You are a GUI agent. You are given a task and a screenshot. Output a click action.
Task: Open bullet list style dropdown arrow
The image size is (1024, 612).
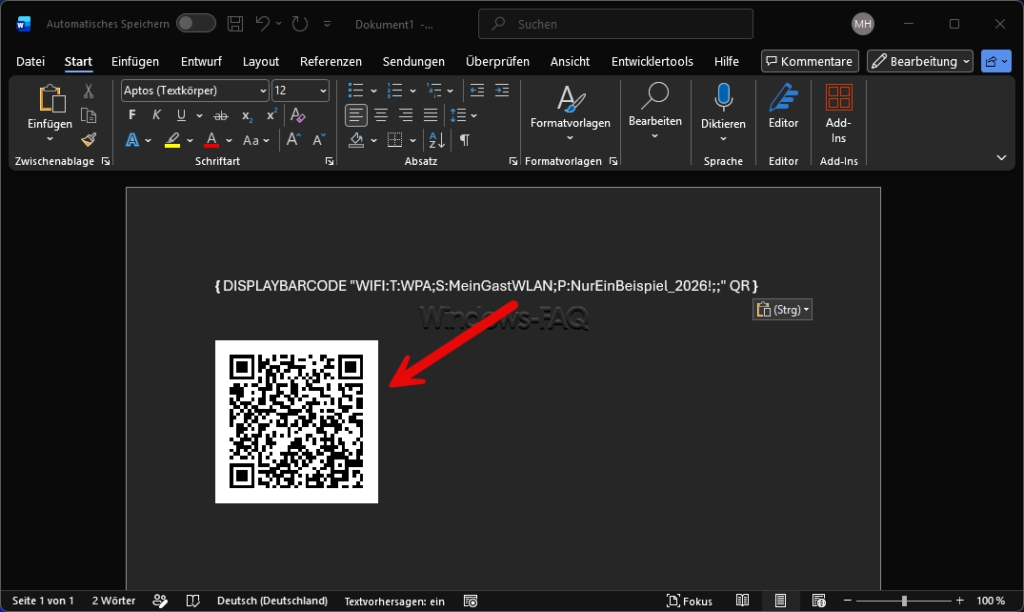click(x=374, y=91)
